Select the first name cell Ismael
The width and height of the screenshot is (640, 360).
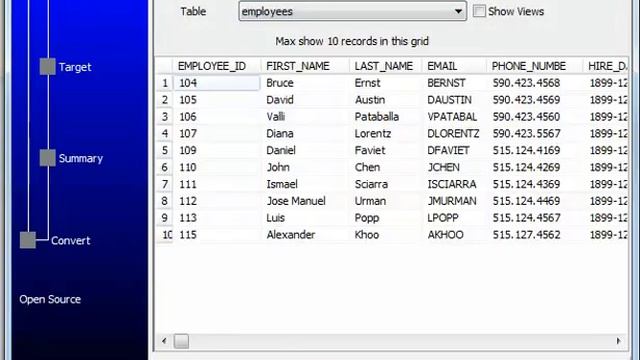coord(305,184)
